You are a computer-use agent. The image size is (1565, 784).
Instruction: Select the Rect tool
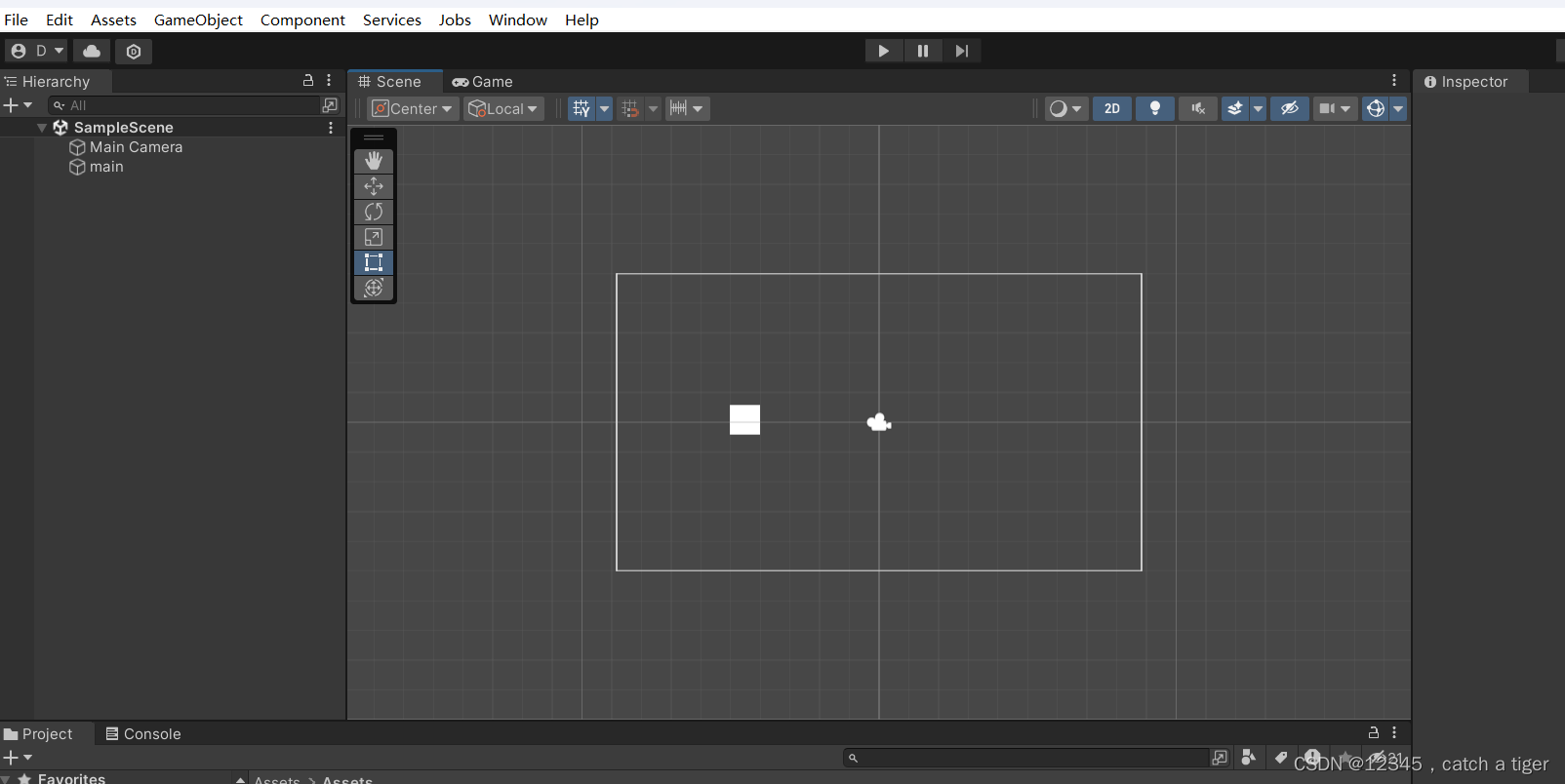tap(374, 262)
